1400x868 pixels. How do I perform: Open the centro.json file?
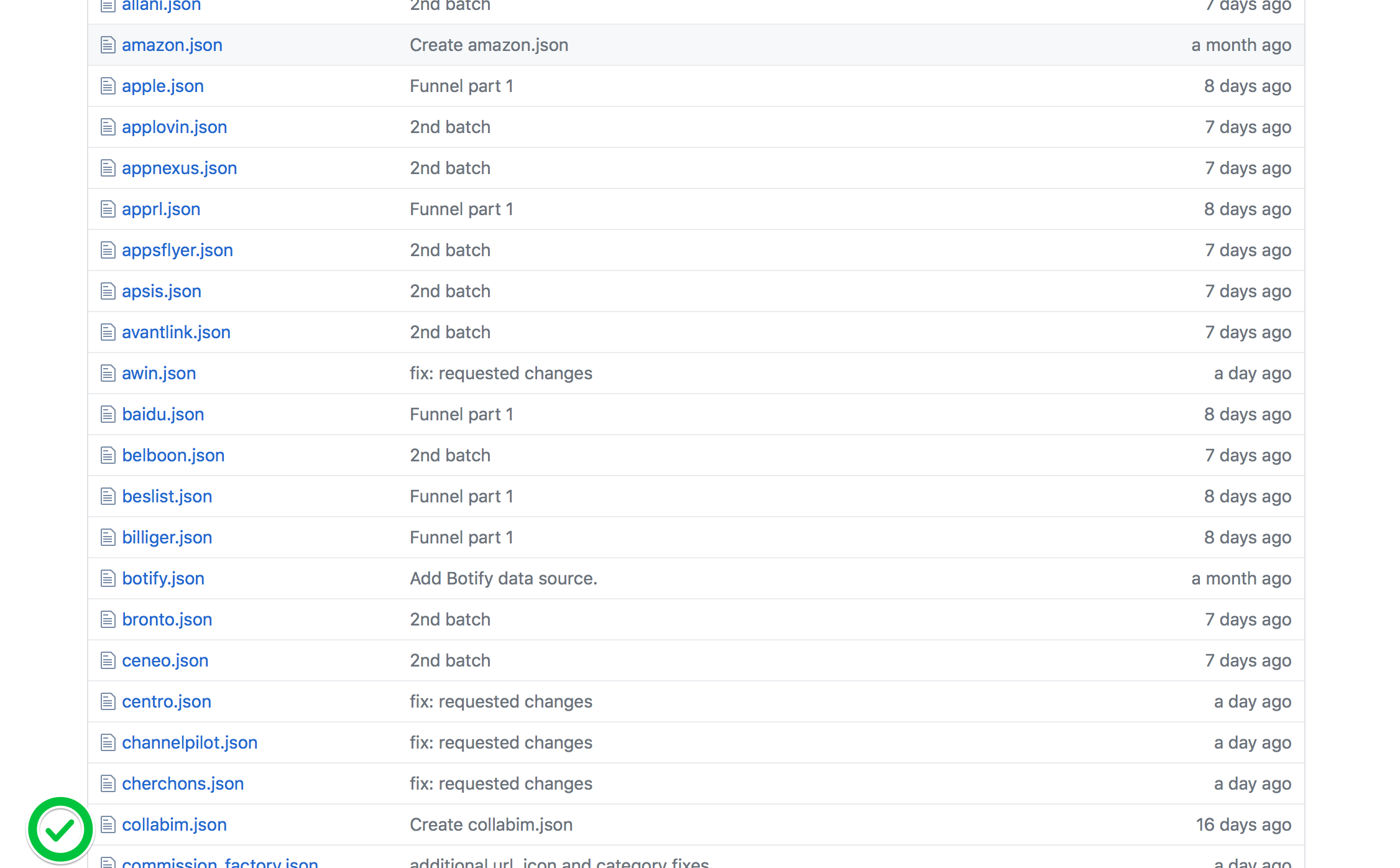(167, 701)
